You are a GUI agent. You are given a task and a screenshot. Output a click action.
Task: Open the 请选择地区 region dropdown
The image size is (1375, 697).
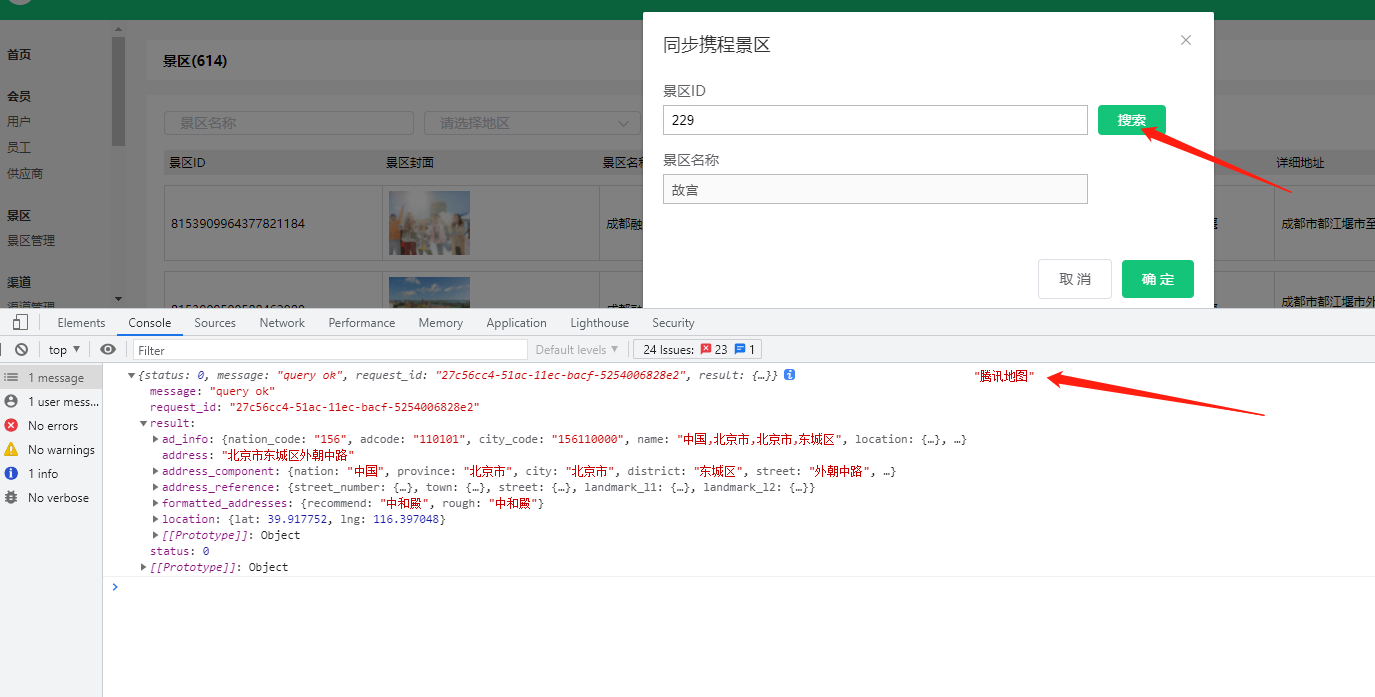(x=532, y=123)
